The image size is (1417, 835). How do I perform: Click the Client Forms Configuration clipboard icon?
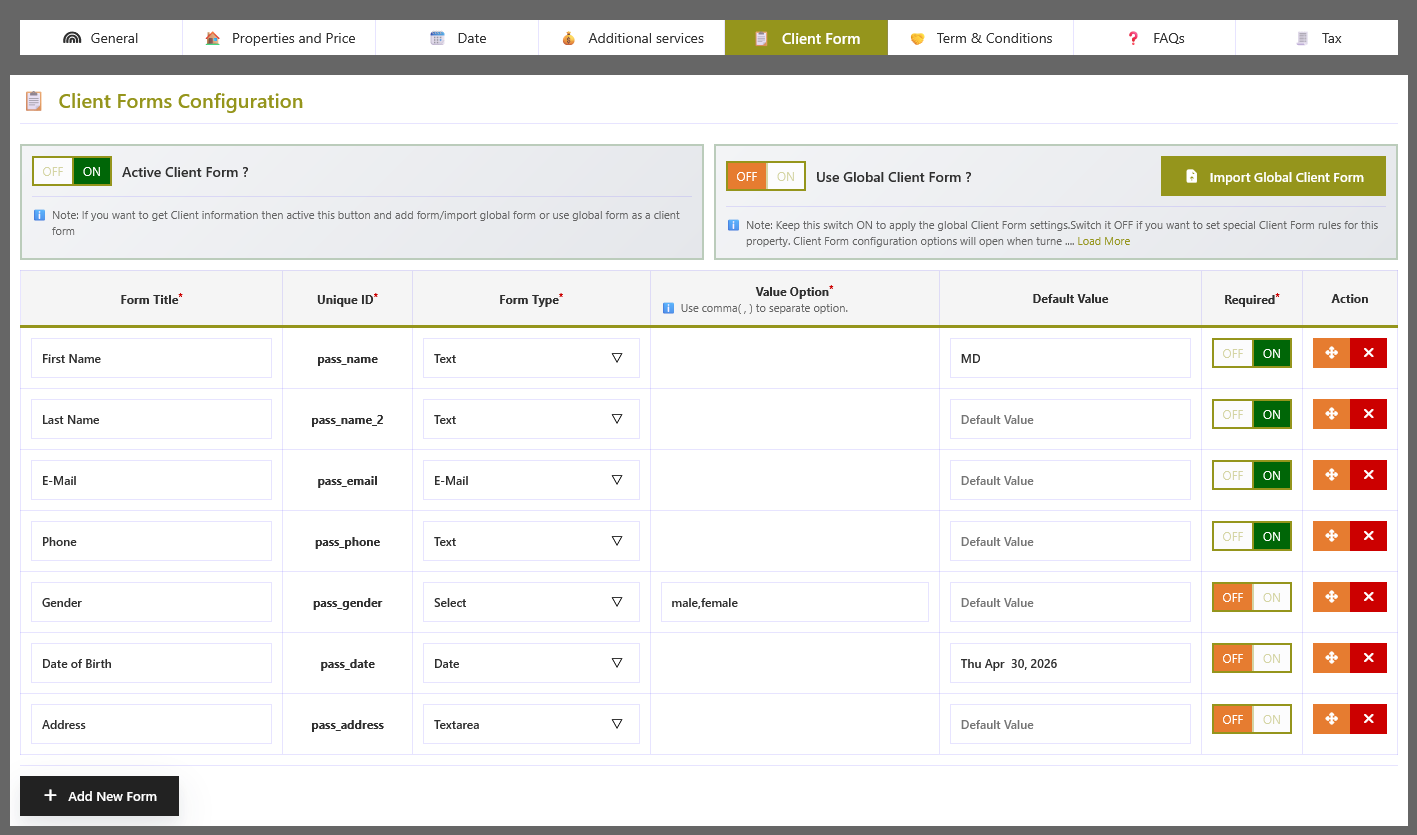[x=34, y=101]
